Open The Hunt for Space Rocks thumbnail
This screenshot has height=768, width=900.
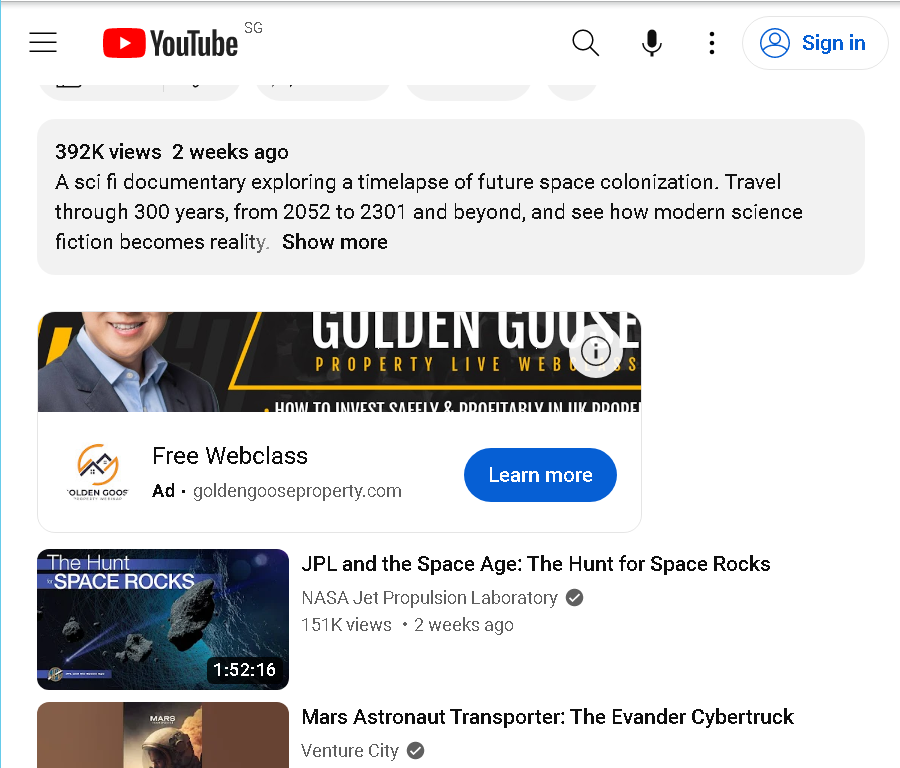pos(163,619)
